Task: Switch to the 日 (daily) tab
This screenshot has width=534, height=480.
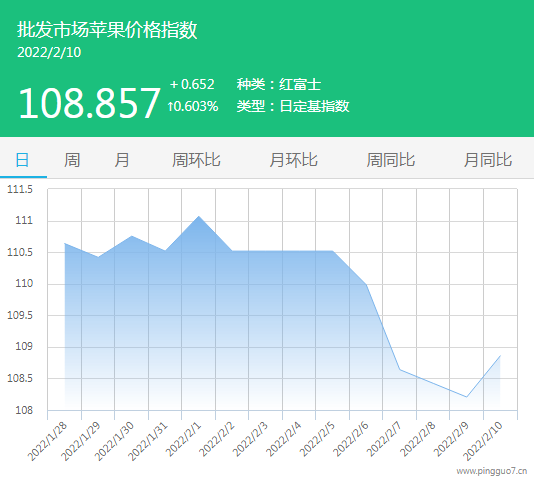Action: pyautogui.click(x=22, y=160)
